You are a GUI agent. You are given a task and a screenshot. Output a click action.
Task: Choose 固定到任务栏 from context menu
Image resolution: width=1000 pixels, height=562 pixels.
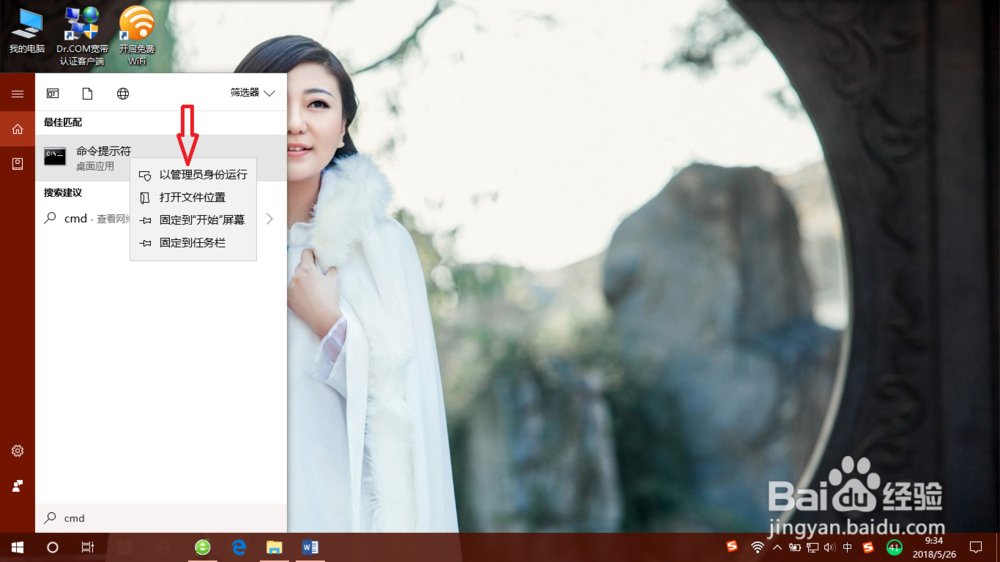click(x=193, y=243)
